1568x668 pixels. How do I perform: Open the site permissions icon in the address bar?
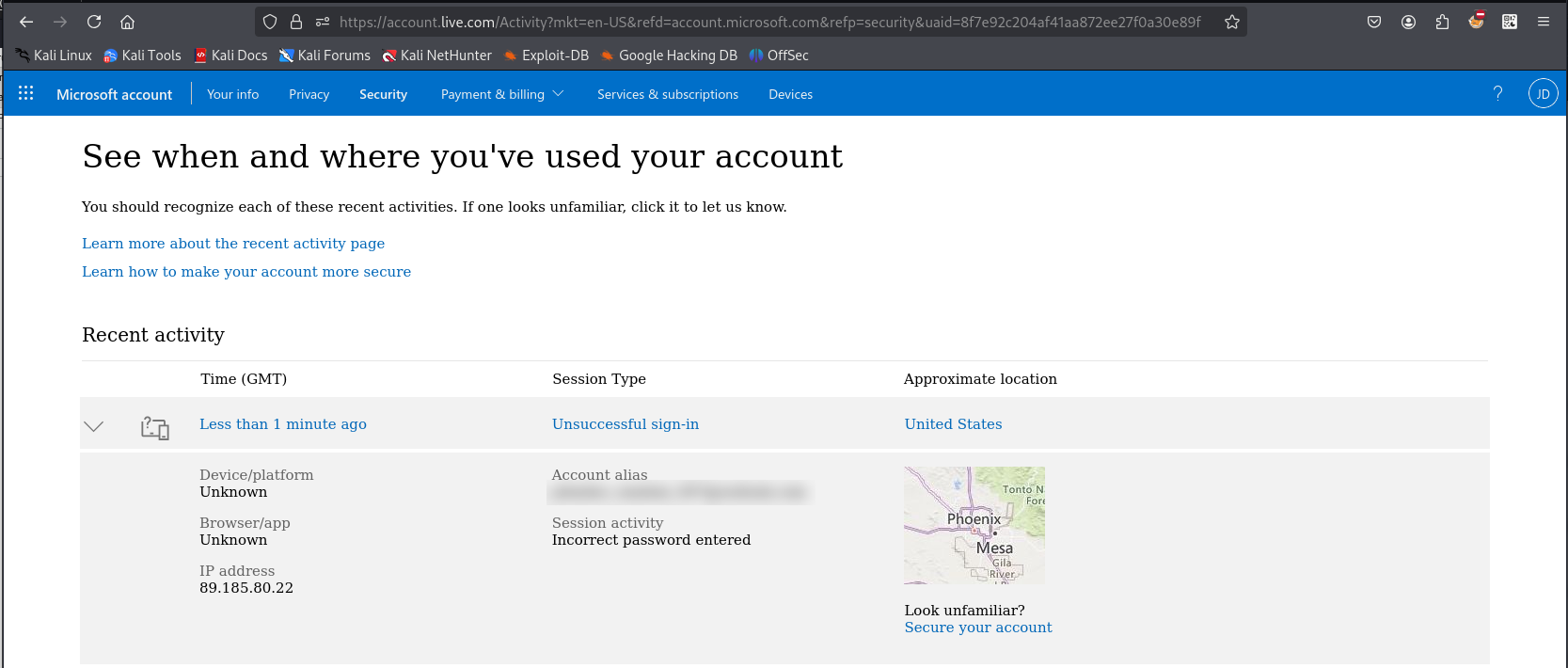(x=323, y=22)
